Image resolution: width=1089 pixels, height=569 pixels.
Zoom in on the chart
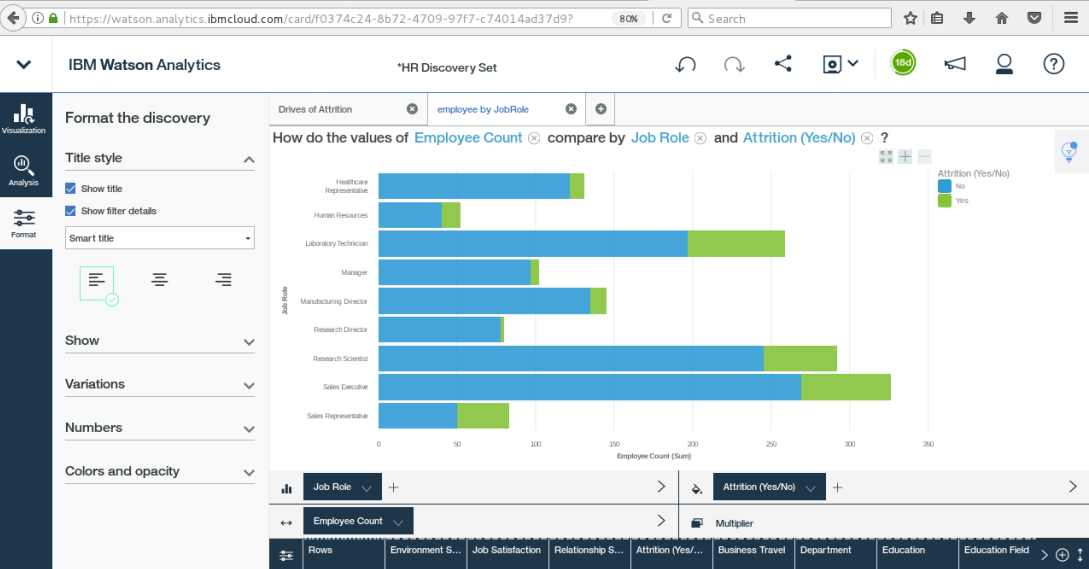pos(905,157)
